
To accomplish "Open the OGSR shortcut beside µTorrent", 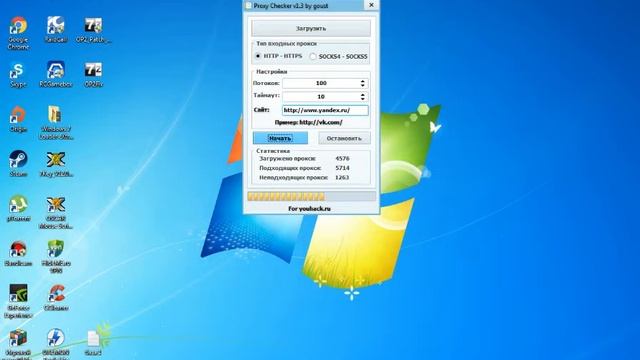I will click(x=56, y=205).
